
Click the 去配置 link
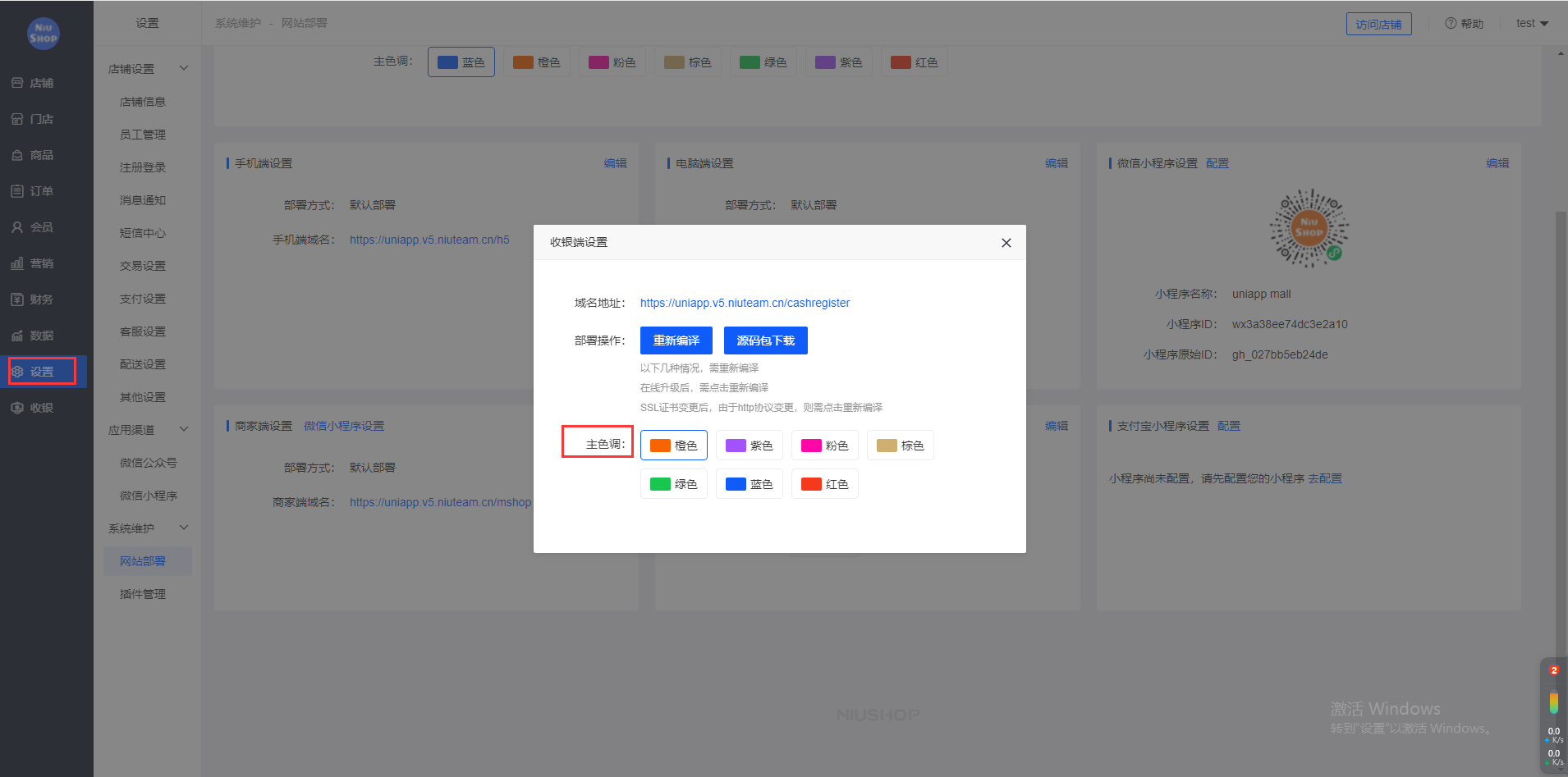(1325, 478)
